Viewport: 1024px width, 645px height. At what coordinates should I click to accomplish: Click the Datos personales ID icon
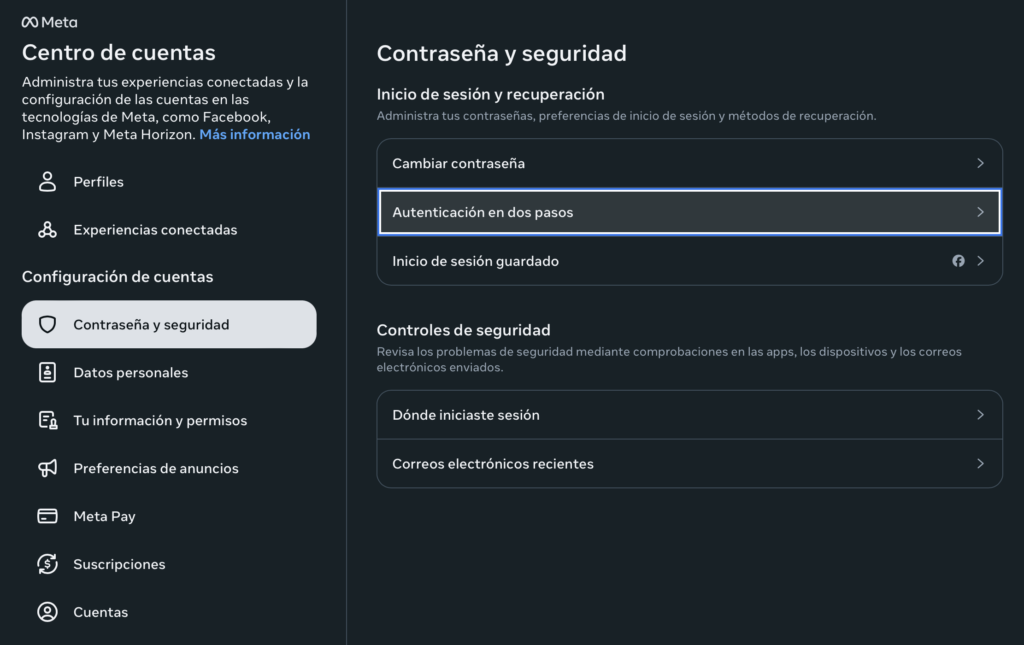coord(47,373)
